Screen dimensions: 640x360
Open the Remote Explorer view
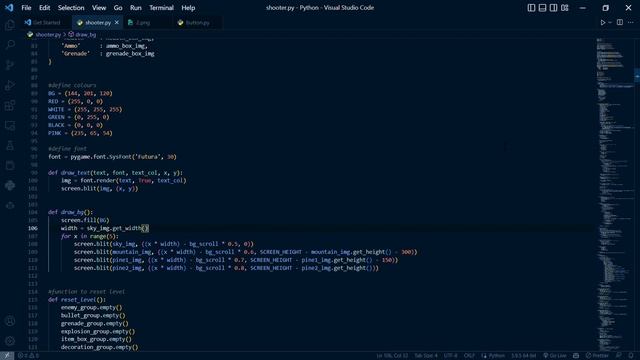point(10,125)
